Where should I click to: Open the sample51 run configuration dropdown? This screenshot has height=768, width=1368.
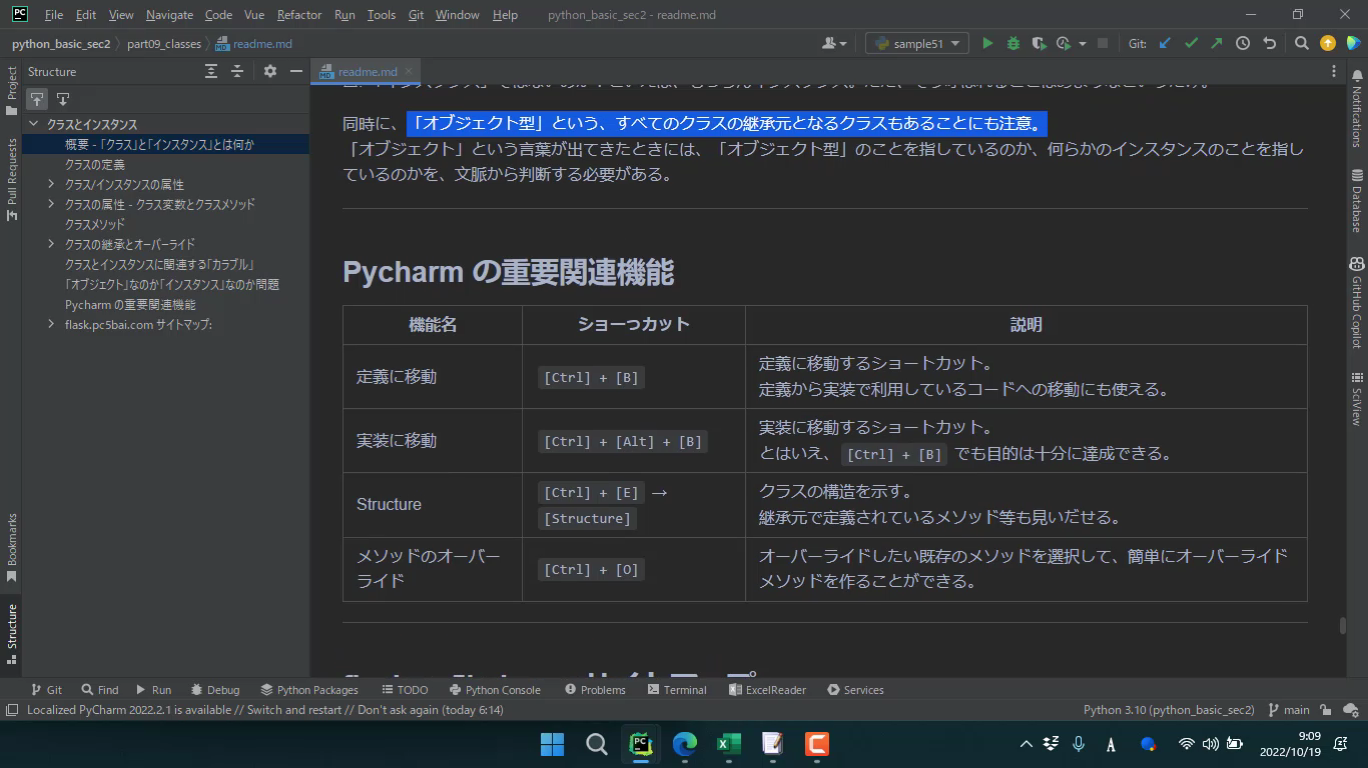[917, 43]
